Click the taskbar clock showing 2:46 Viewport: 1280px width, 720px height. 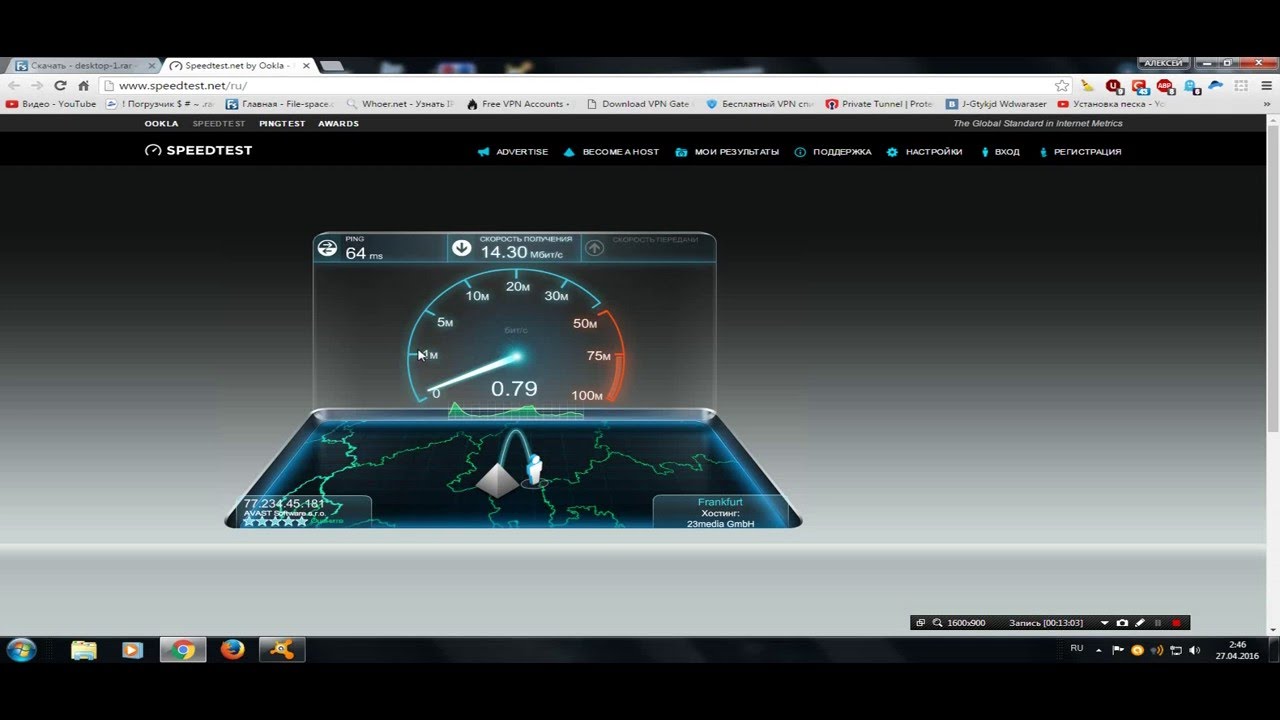[x=1238, y=650]
